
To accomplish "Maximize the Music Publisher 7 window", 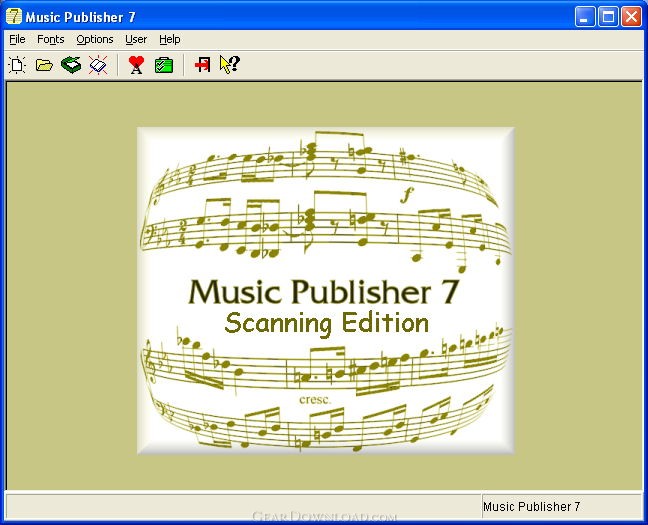I will [608, 17].
